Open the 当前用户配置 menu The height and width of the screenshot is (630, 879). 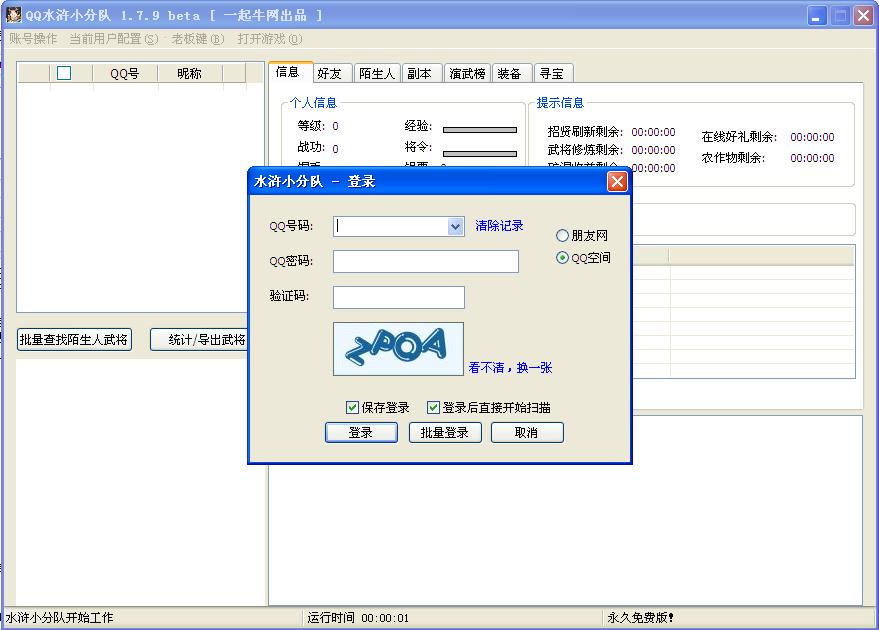point(114,39)
